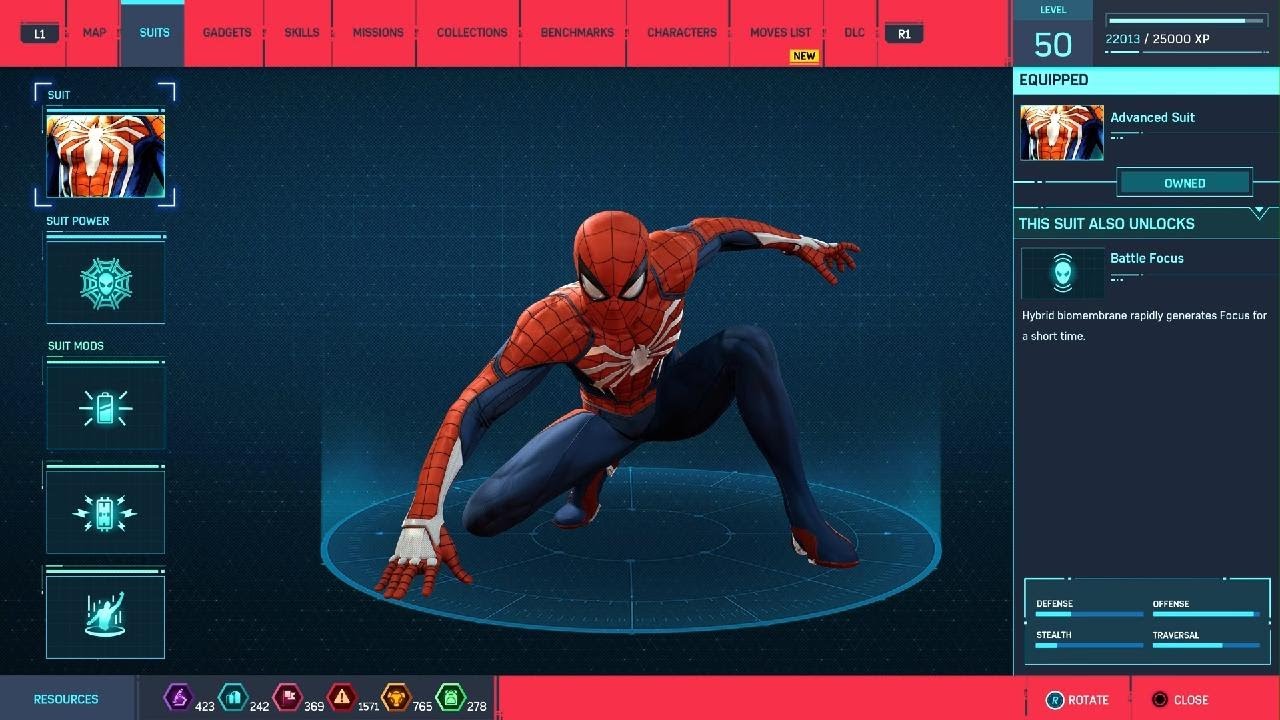Image resolution: width=1280 pixels, height=720 pixels.
Task: Switch to the GADGETS tab
Action: click(x=227, y=33)
